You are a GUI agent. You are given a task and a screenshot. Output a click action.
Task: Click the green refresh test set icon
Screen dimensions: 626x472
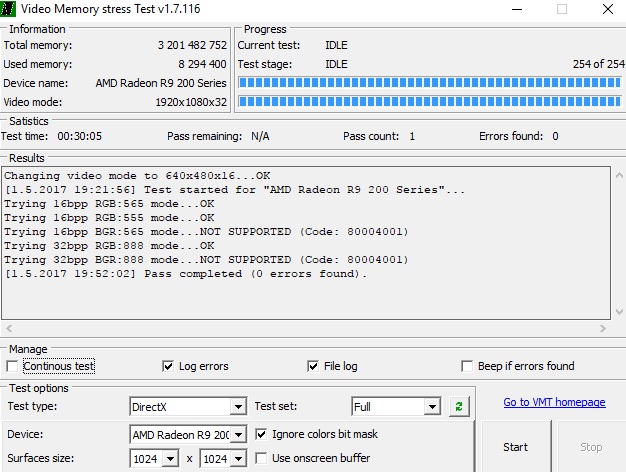[x=459, y=407]
